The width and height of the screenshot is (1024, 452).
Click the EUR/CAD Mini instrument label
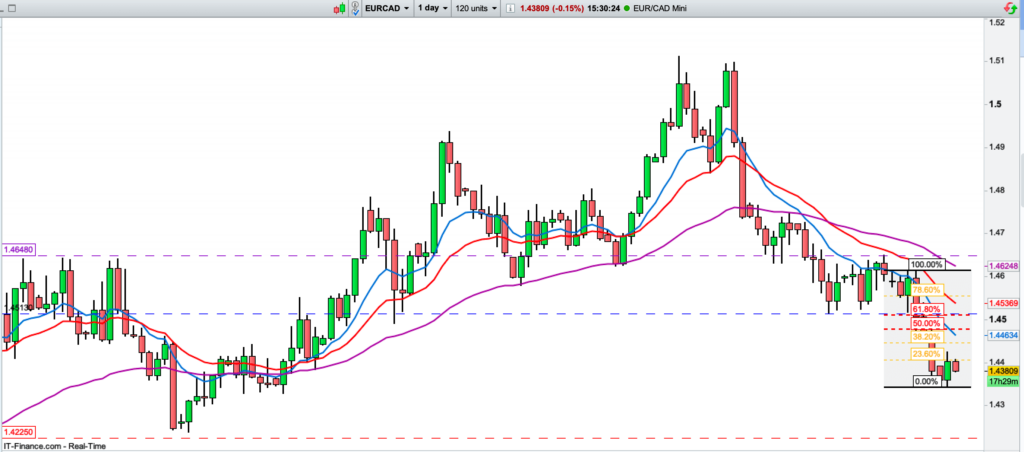point(665,8)
